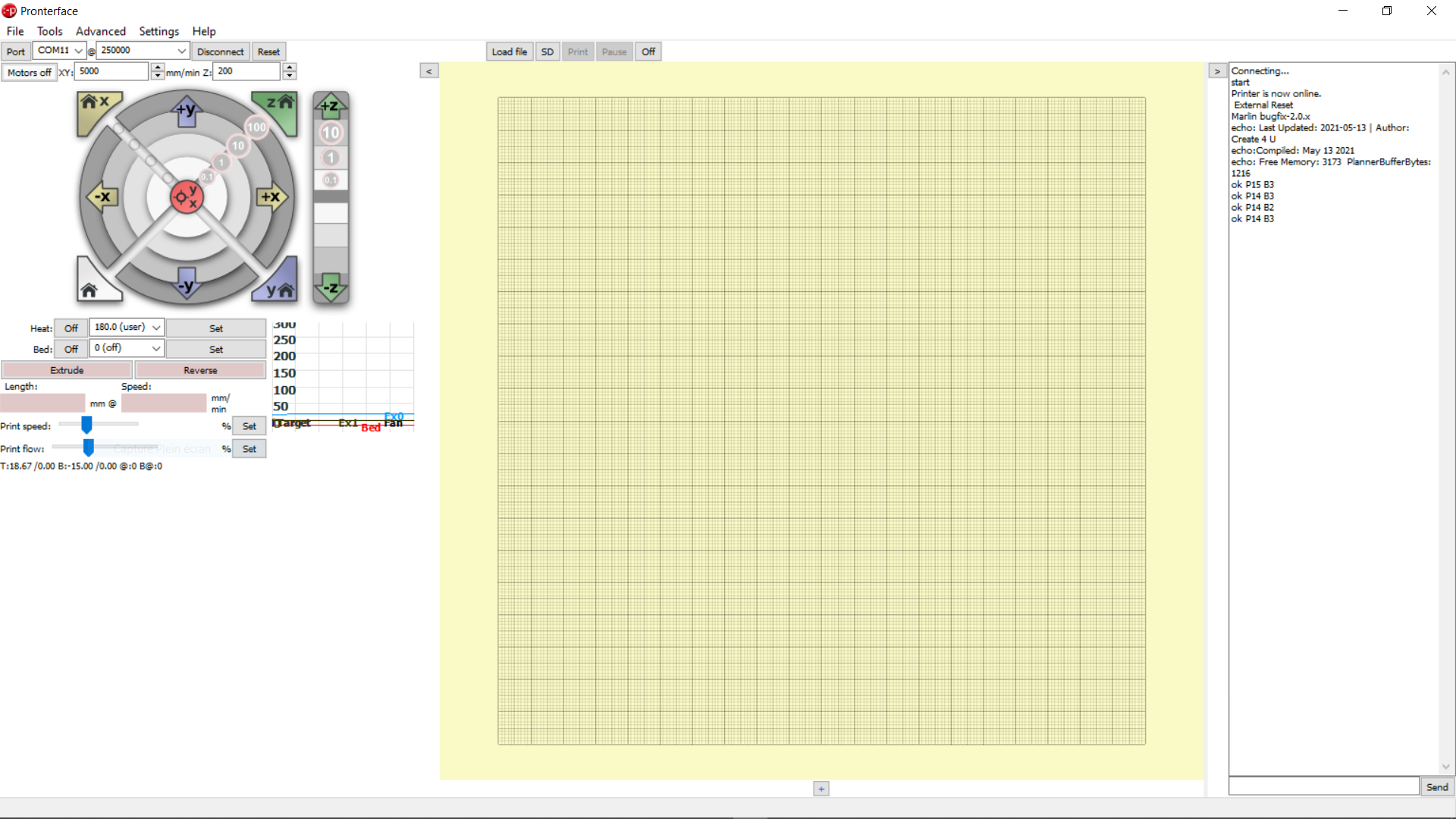Jog the printer in -Y direction

(x=187, y=284)
